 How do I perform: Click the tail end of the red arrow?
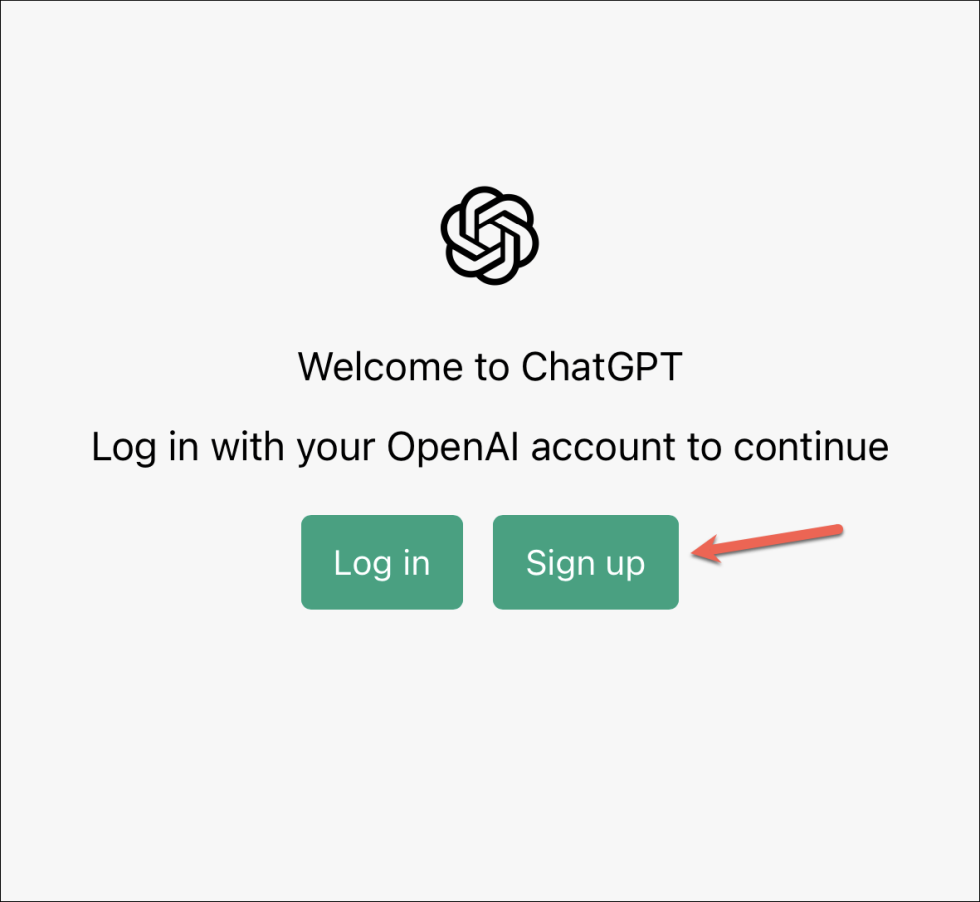click(836, 530)
